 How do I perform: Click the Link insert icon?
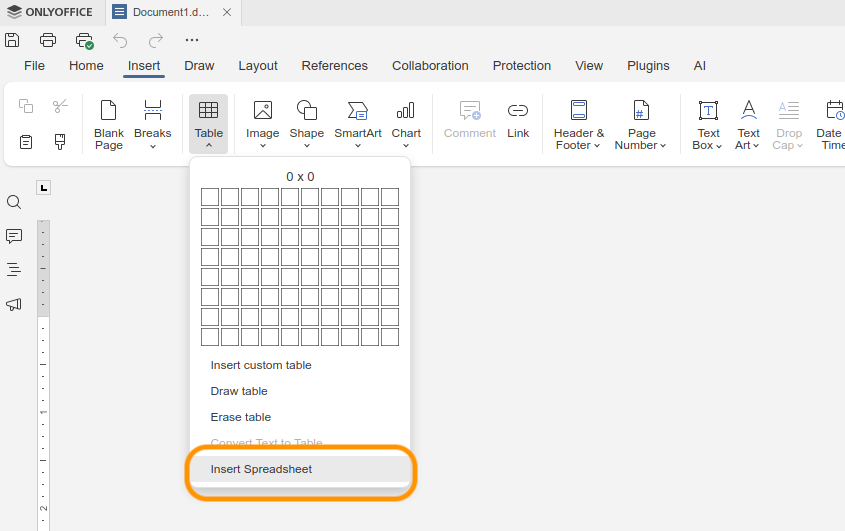[x=518, y=120]
